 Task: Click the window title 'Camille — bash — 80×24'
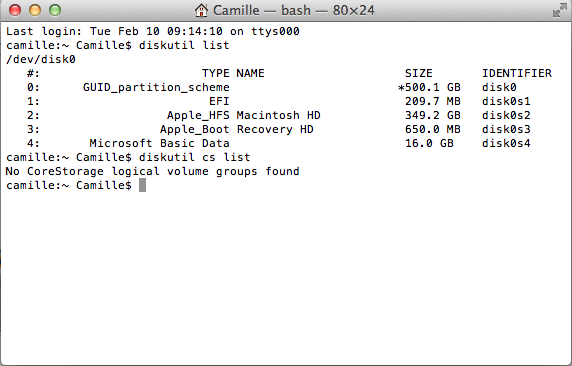294,10
